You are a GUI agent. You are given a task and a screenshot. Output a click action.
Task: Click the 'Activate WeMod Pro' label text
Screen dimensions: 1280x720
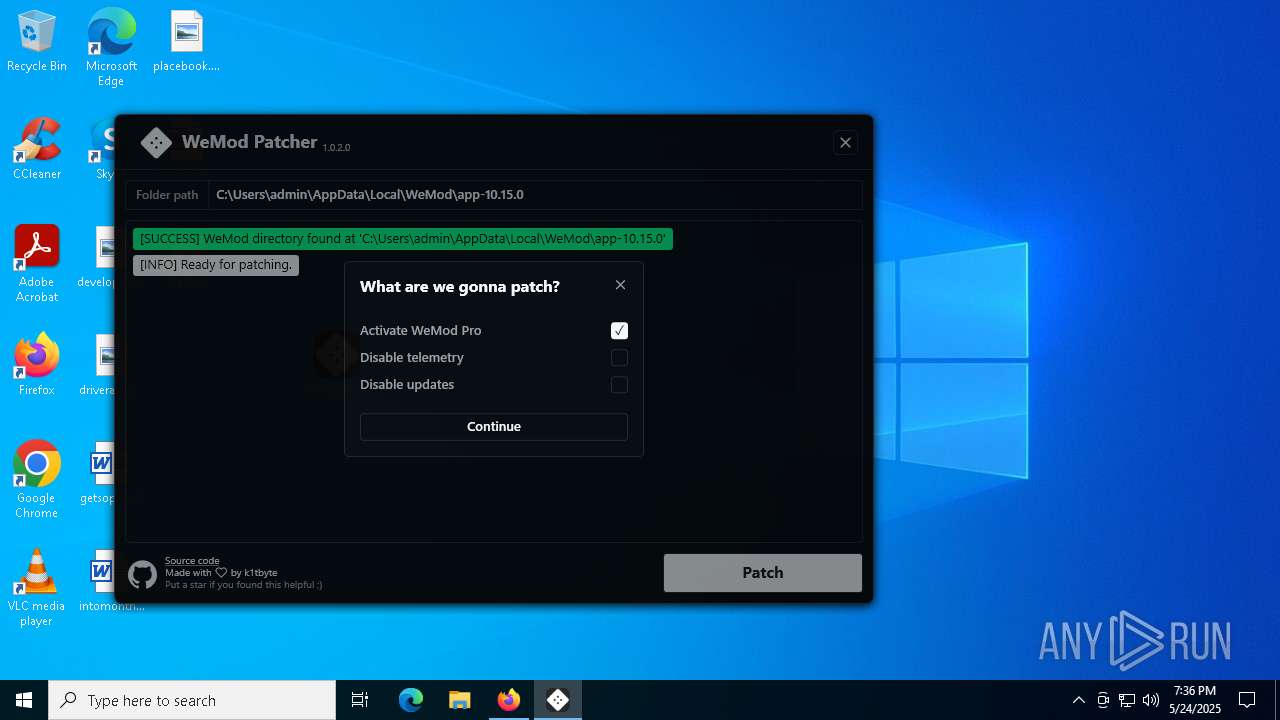[x=420, y=331]
